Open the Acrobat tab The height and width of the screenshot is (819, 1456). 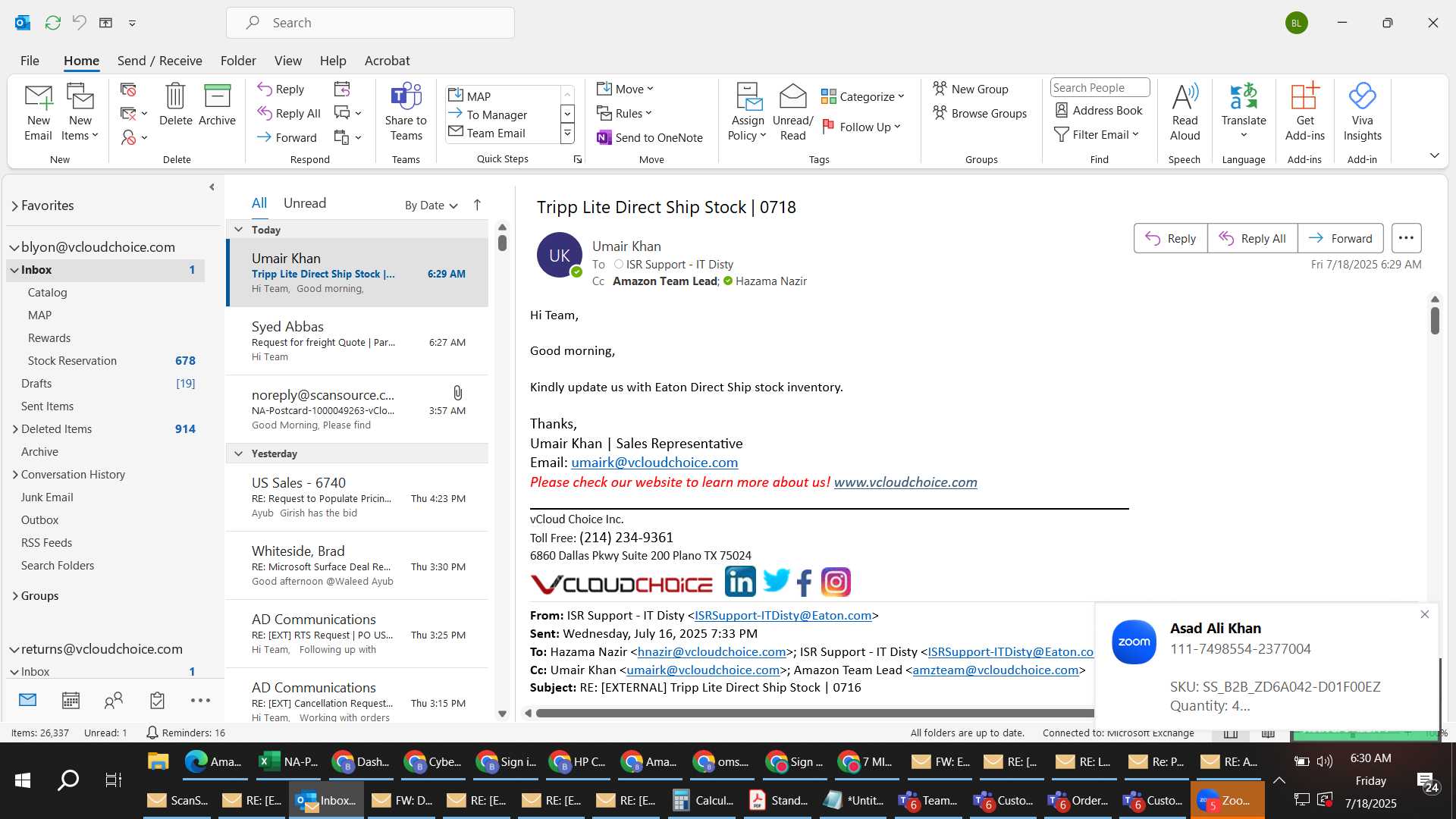[x=387, y=61]
